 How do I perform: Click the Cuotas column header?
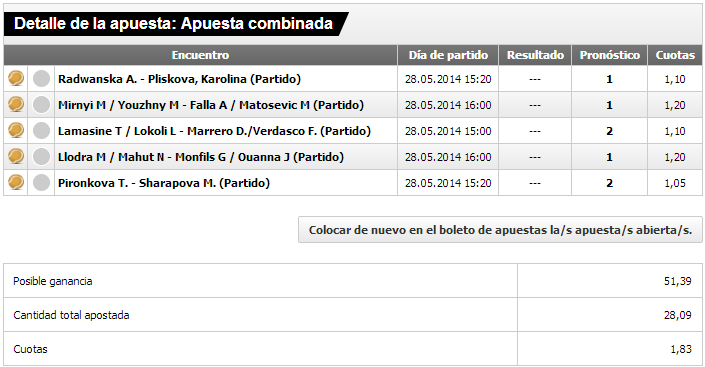pos(675,55)
